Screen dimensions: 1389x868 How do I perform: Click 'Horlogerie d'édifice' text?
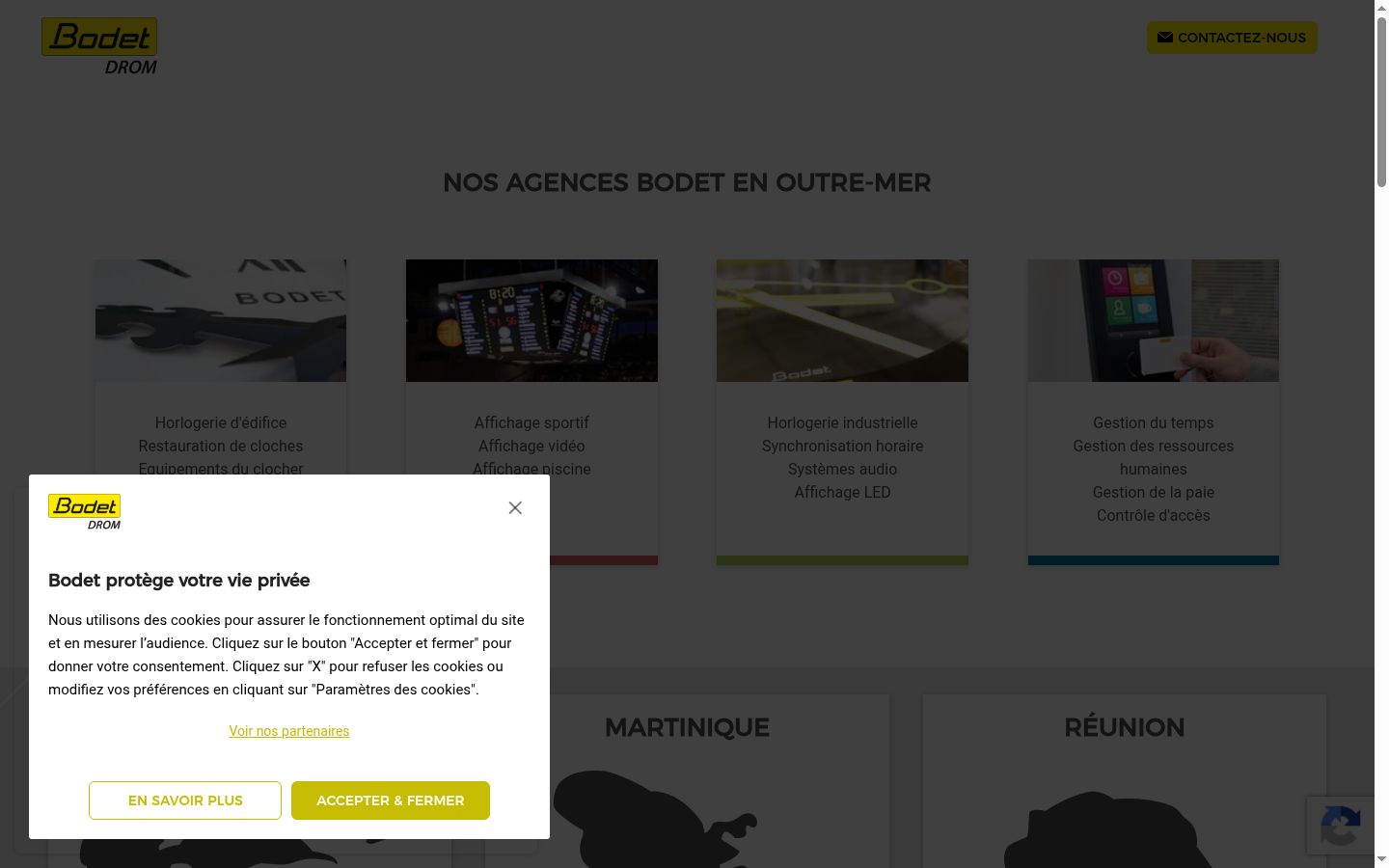click(221, 422)
